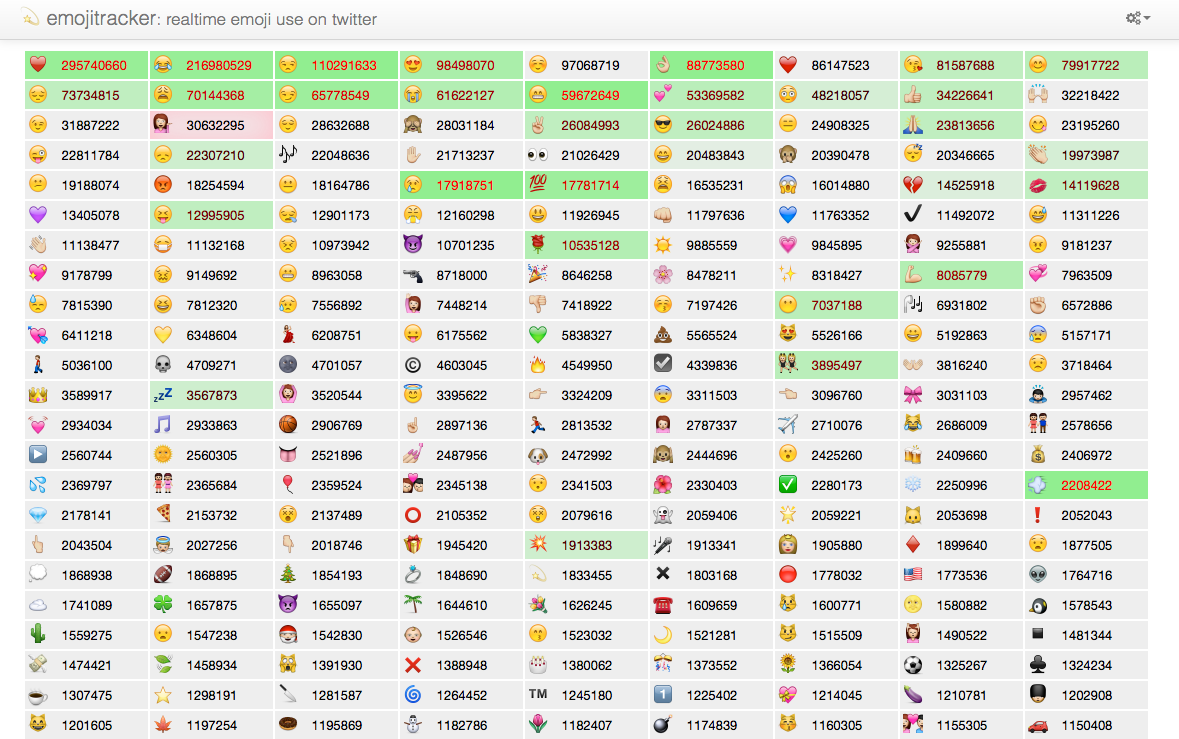Select the American flag emoji
1179x739 pixels.
pos(913,575)
